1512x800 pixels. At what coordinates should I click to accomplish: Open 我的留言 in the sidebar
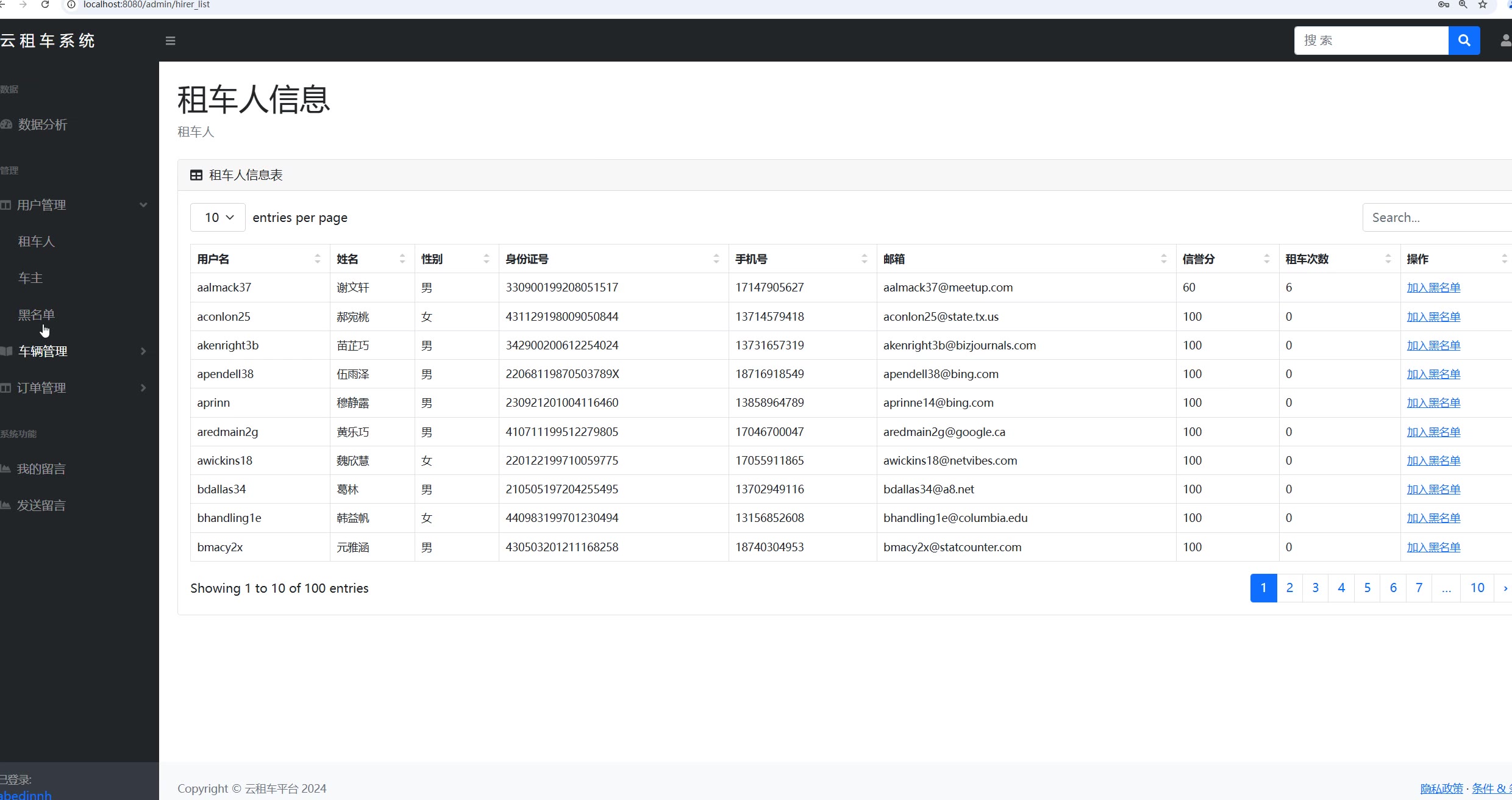click(41, 469)
